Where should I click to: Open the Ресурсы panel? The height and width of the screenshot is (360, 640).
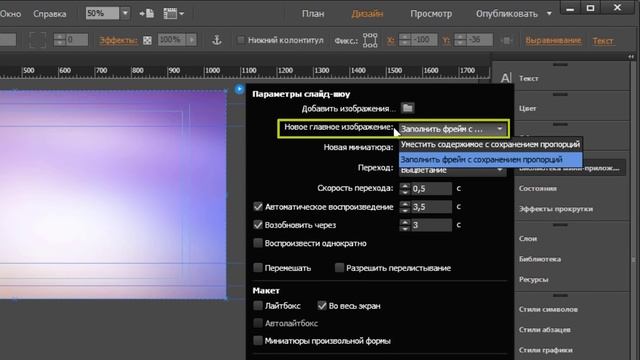coord(533,280)
